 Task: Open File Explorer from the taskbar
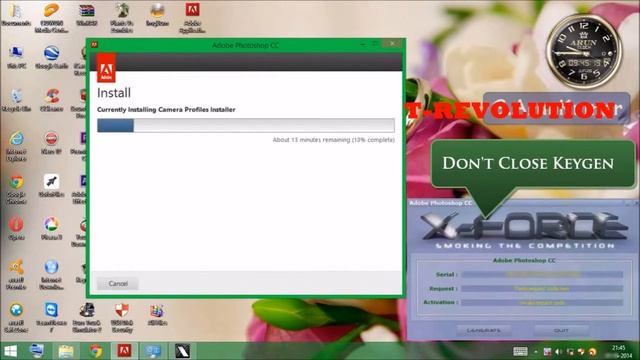(x=66, y=351)
